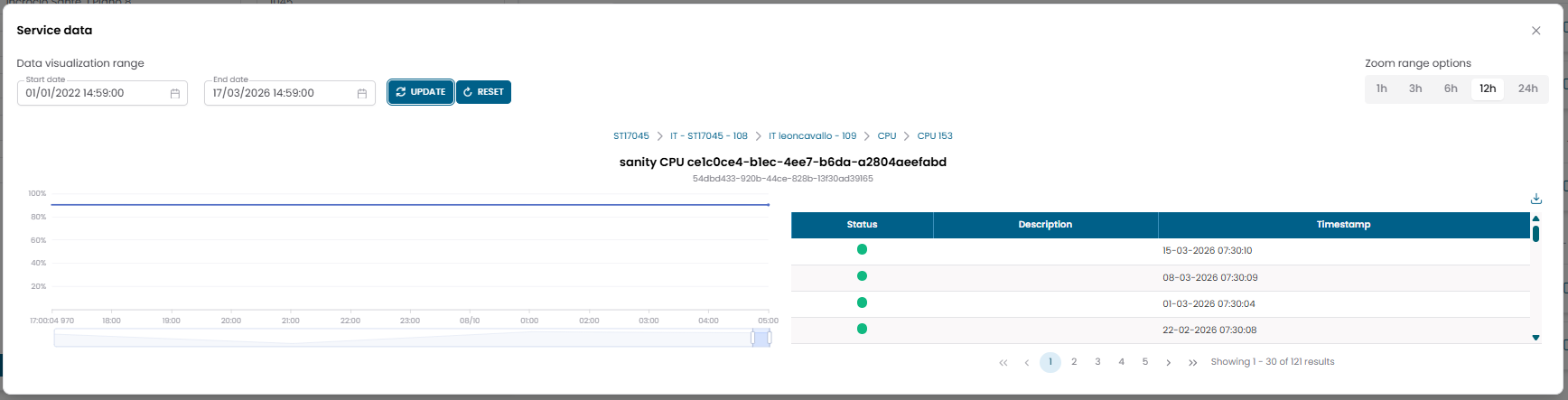
Task: Click the Showing 1 - 30 of 121 results text
Action: click(1272, 362)
